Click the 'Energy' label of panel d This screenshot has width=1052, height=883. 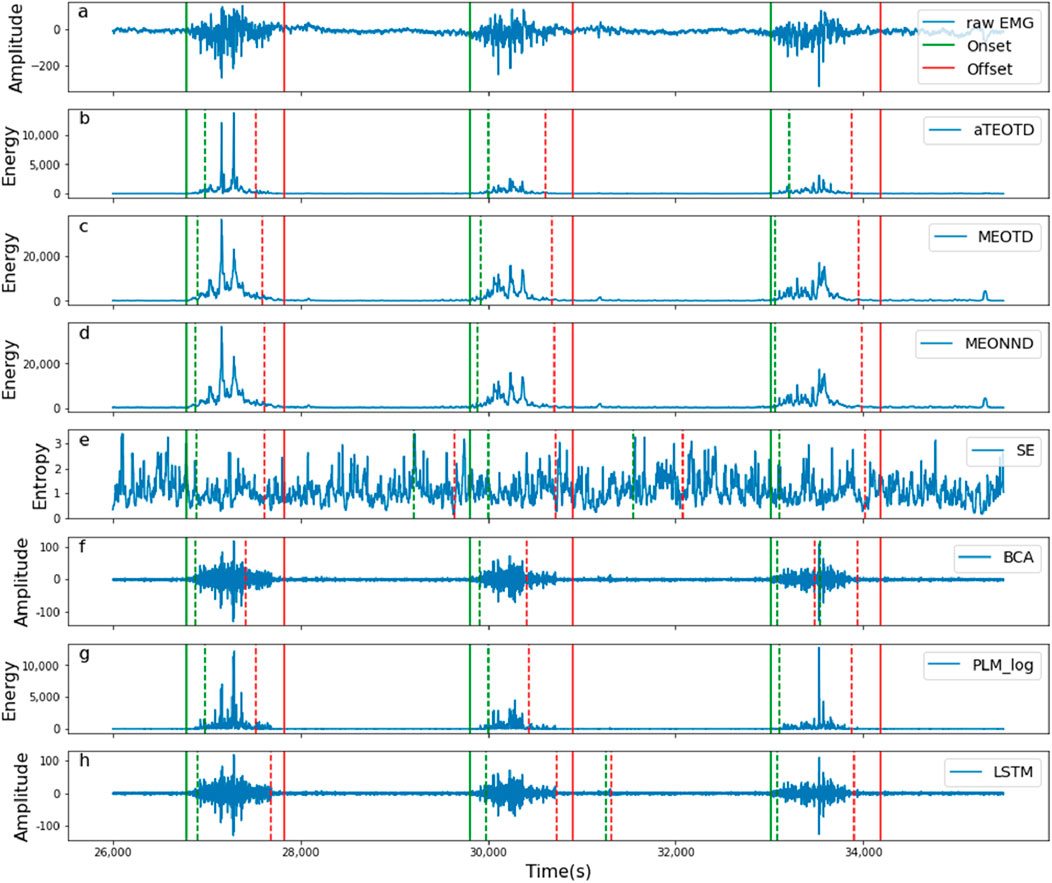[x=10, y=369]
